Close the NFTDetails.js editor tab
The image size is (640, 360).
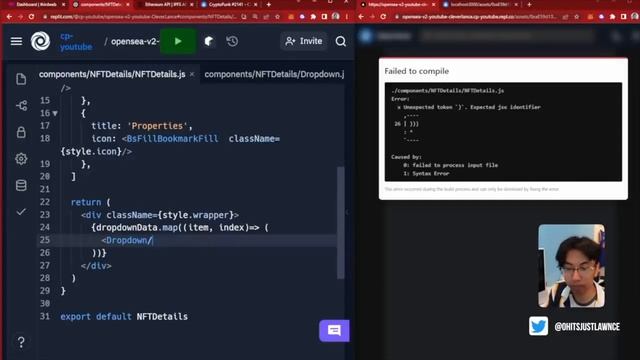(x=192, y=74)
